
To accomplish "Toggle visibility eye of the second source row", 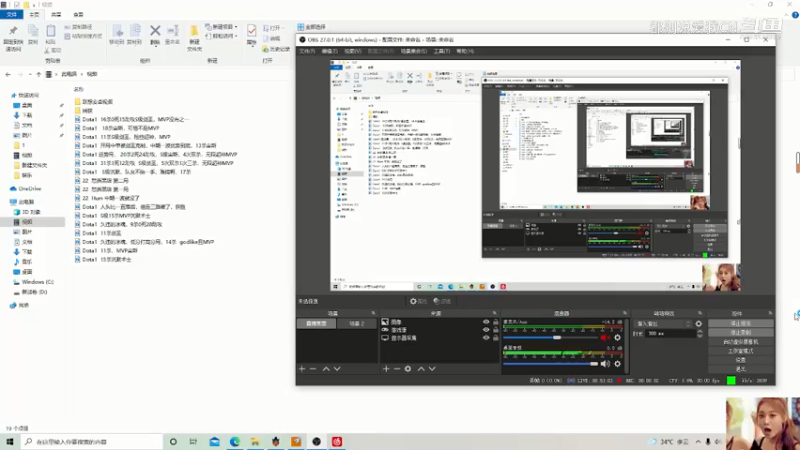I will pyautogui.click(x=486, y=330).
